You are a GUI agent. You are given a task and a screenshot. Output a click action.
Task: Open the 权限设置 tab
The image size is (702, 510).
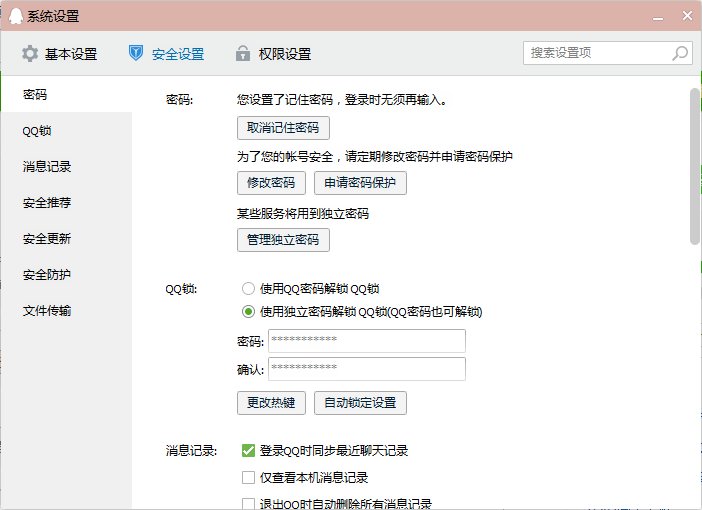pos(273,54)
